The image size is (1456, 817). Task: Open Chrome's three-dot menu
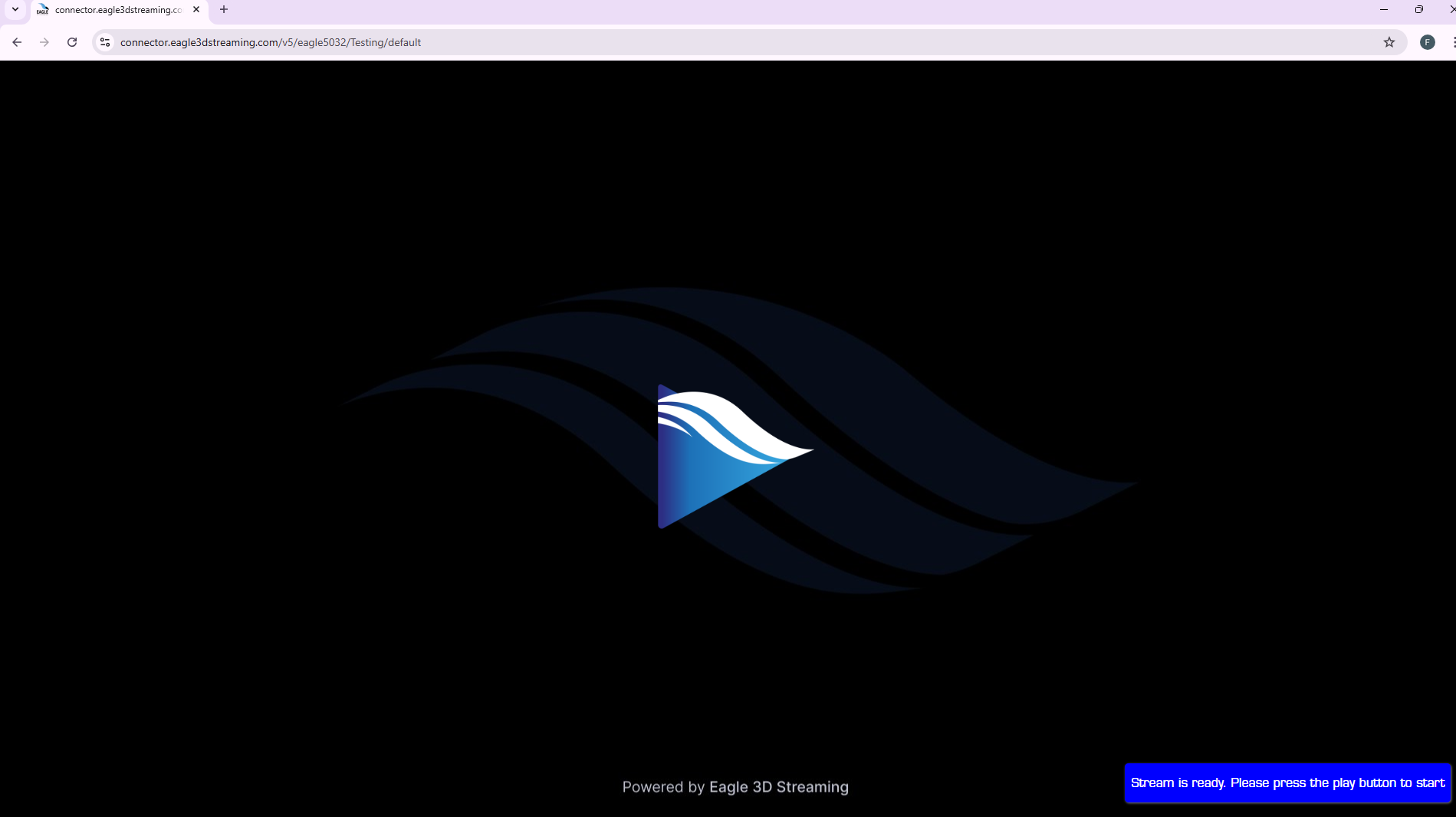tap(1451, 42)
